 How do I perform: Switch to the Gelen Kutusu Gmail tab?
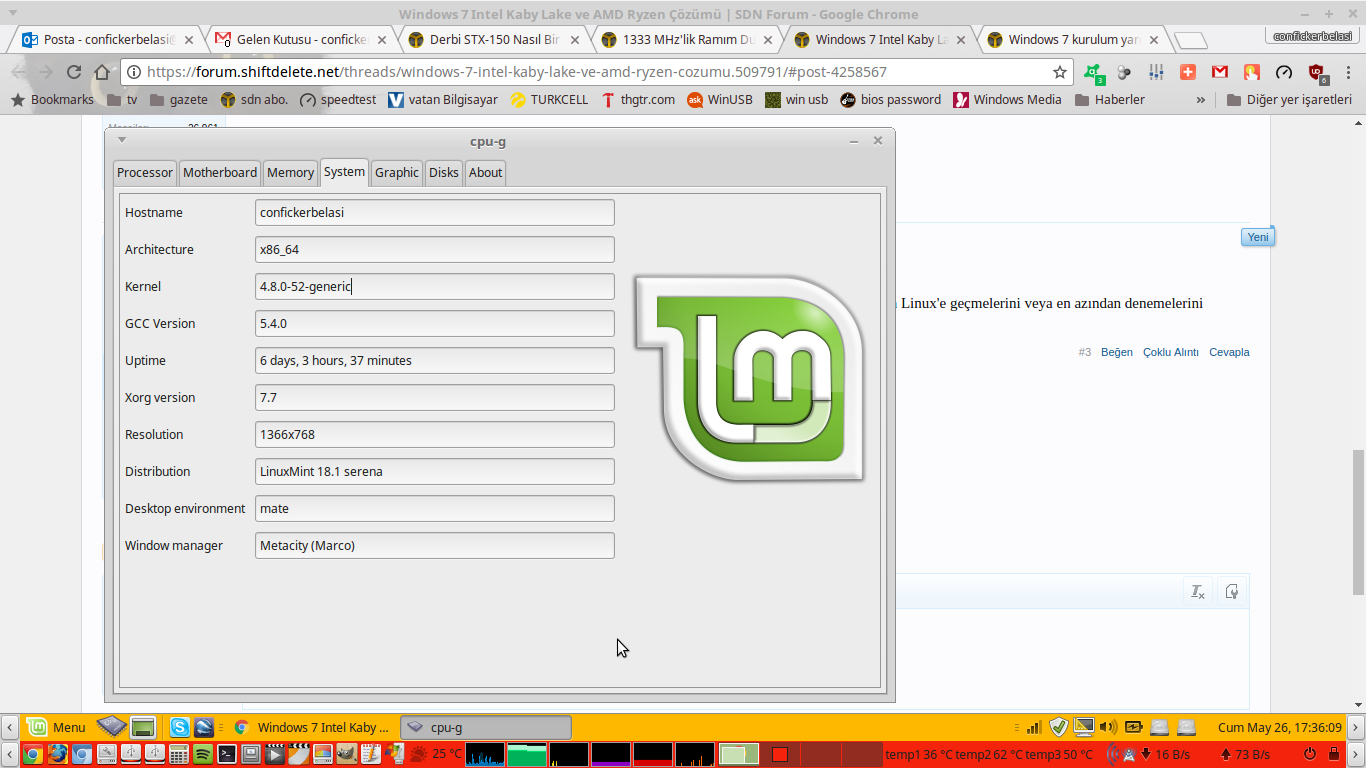[x=301, y=40]
